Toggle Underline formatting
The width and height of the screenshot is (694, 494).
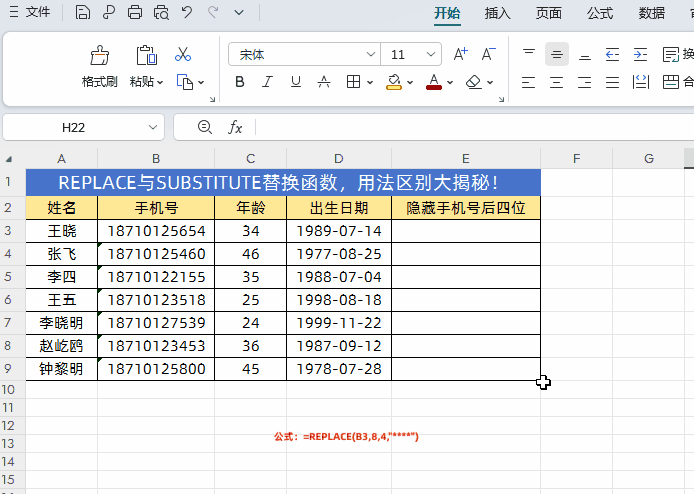click(296, 82)
